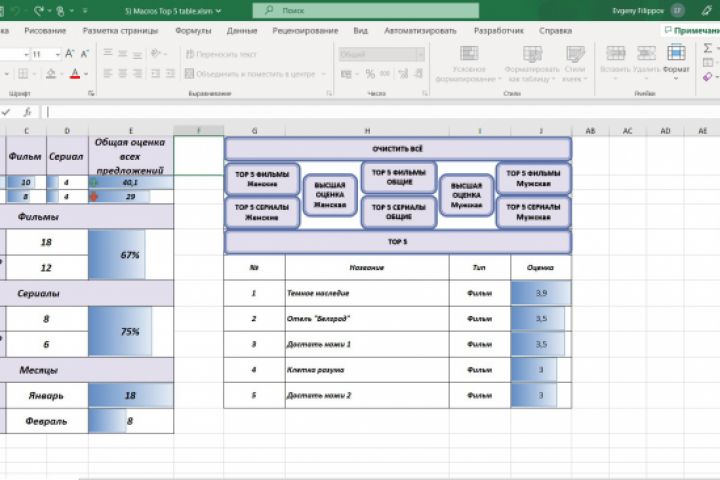Toggle Переносить текст wrap text

(x=221, y=54)
